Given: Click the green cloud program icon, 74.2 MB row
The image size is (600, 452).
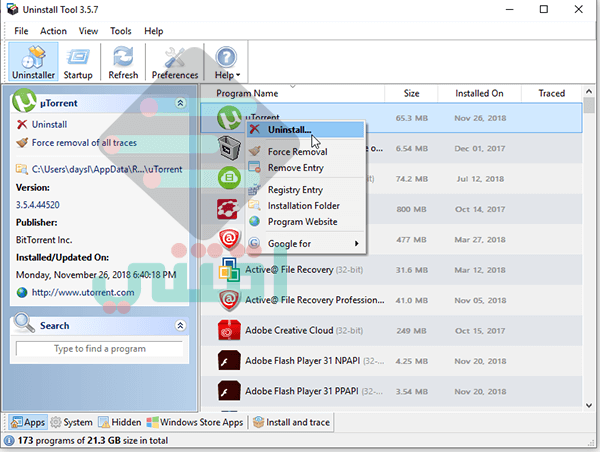Looking at the screenshot, I should point(229,178).
